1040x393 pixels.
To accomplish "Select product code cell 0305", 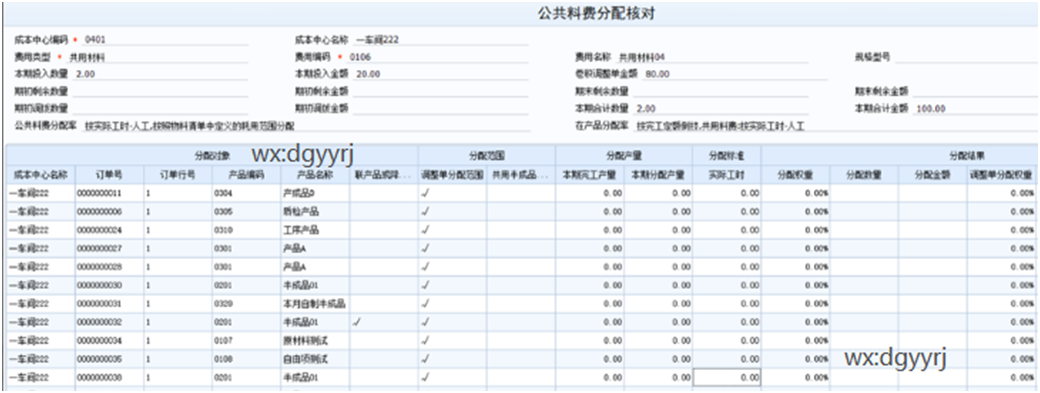I will coord(246,211).
